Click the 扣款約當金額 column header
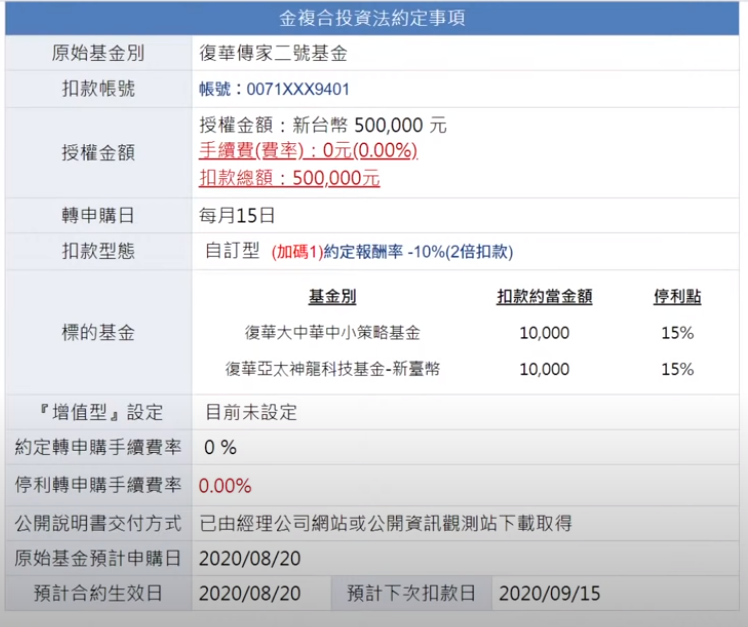 tap(544, 297)
